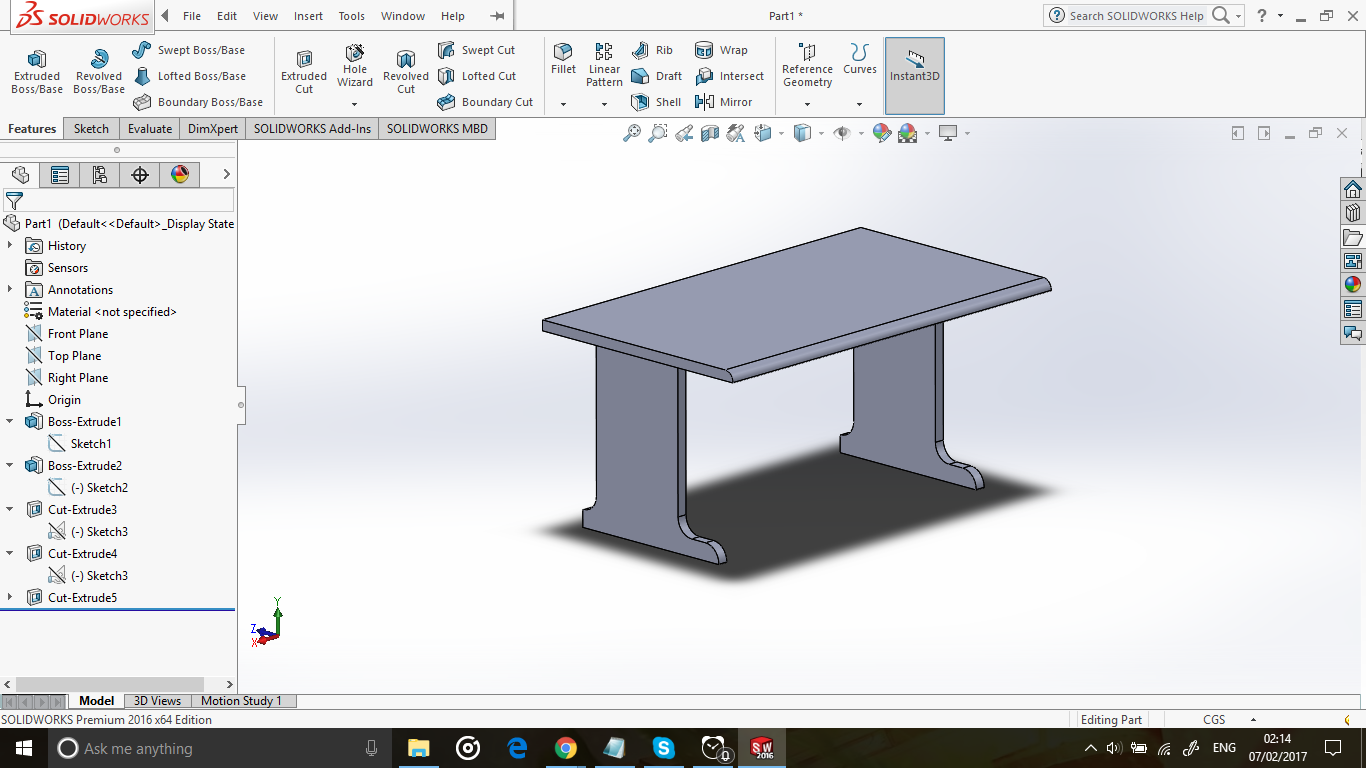Select the Shell tool
1366x768 pixels.
[x=656, y=102]
